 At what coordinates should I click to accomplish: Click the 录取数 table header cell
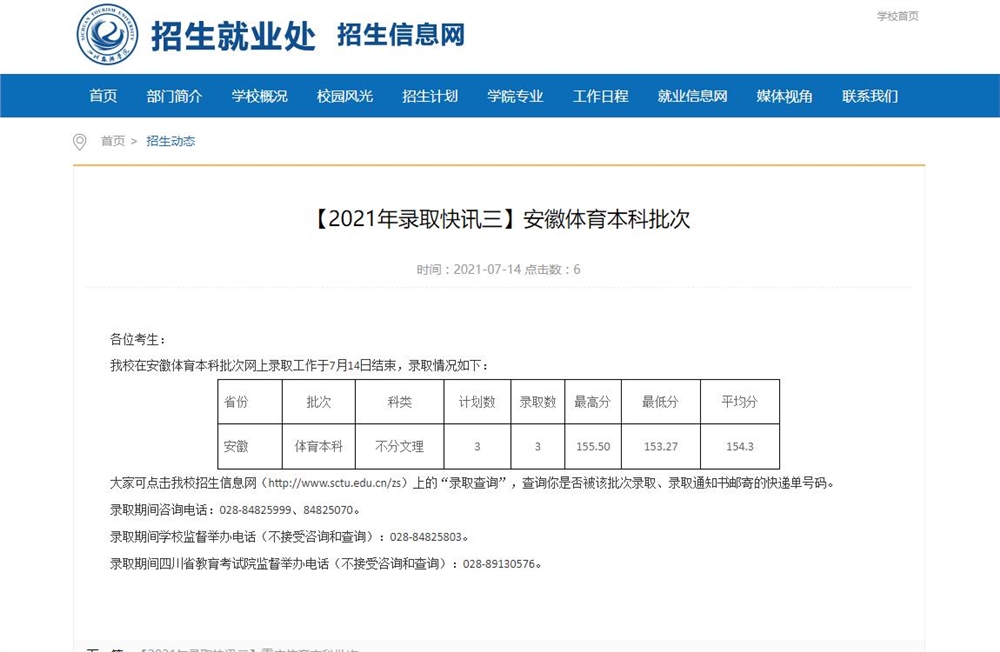(538, 402)
